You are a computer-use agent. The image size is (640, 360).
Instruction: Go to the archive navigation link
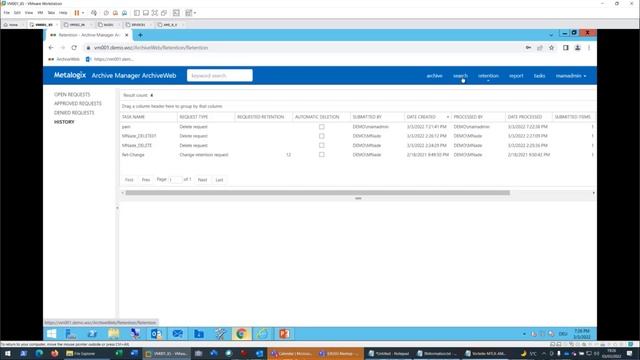pyautogui.click(x=434, y=76)
